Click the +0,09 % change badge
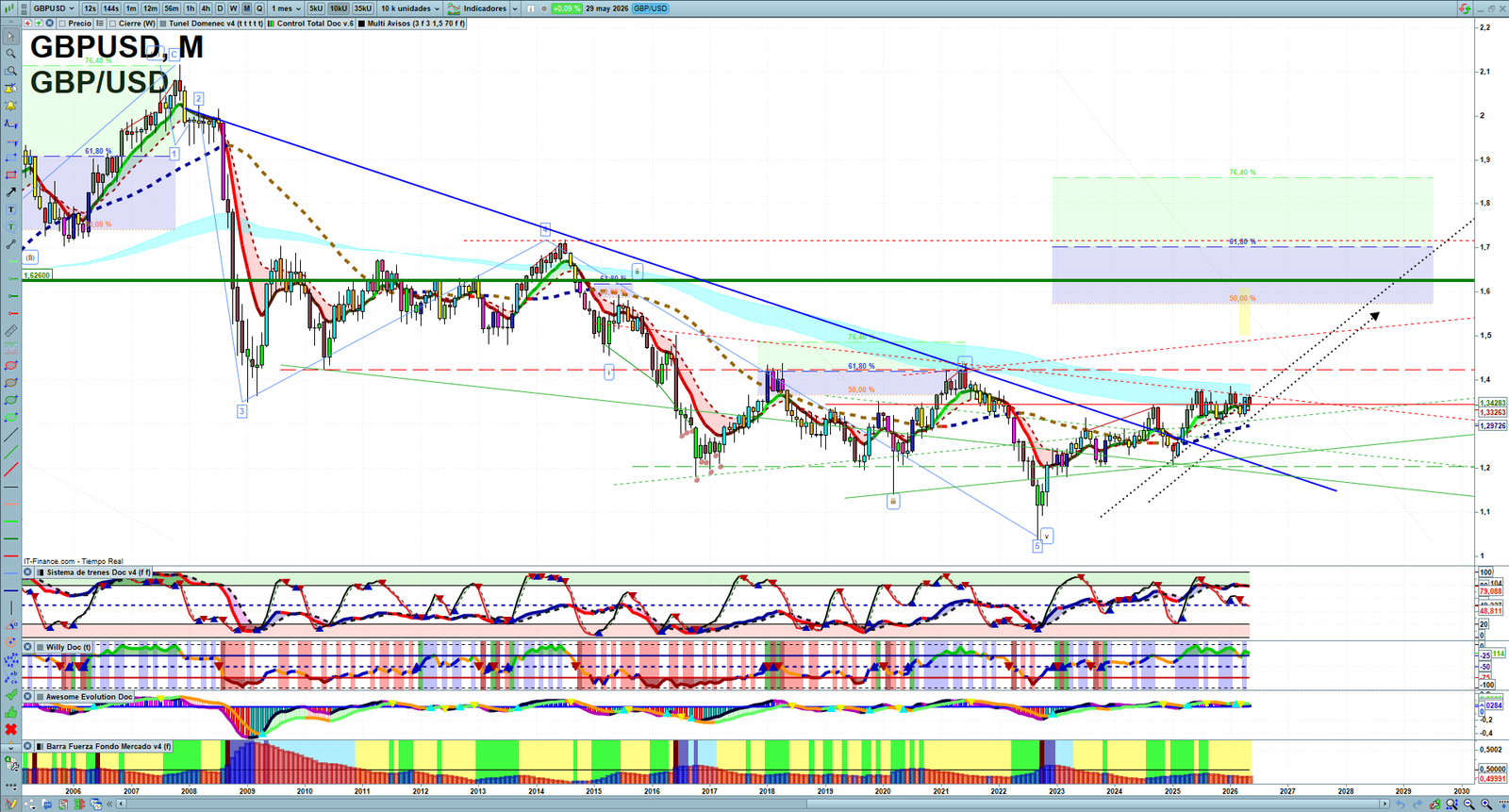1509x812 pixels. pos(566,8)
